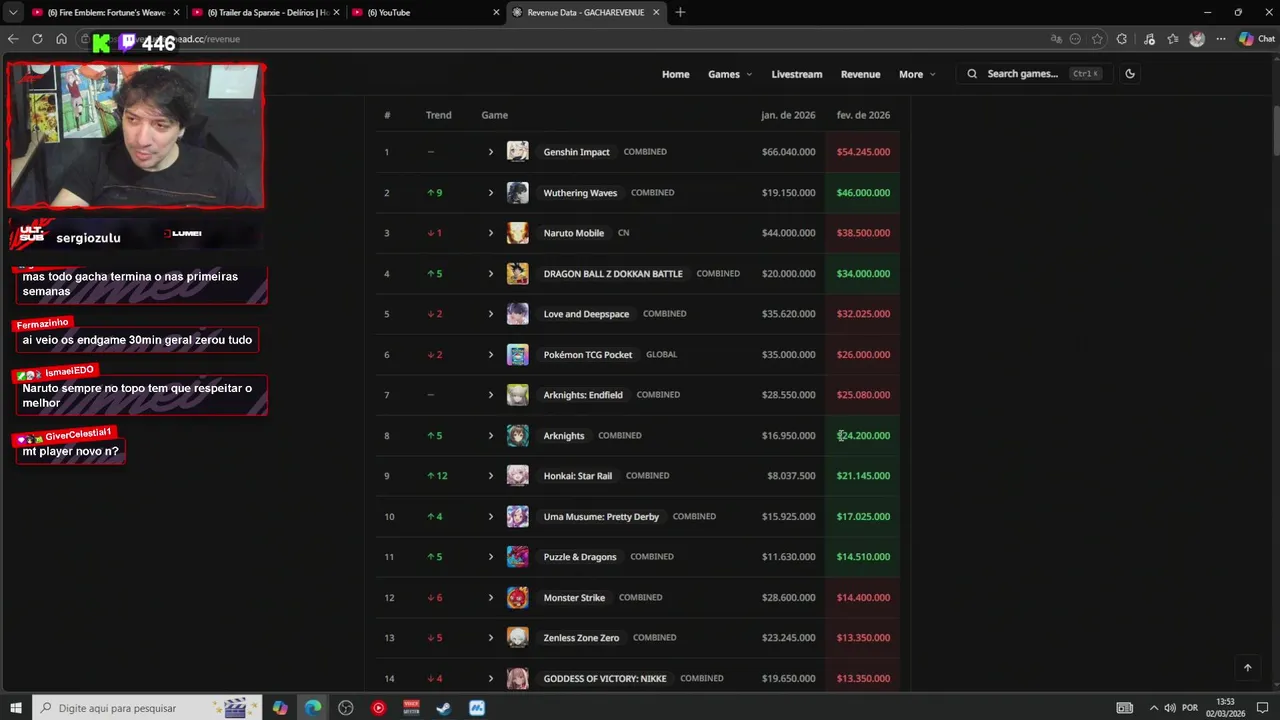
Task: Open the Games dropdown menu
Action: point(730,74)
